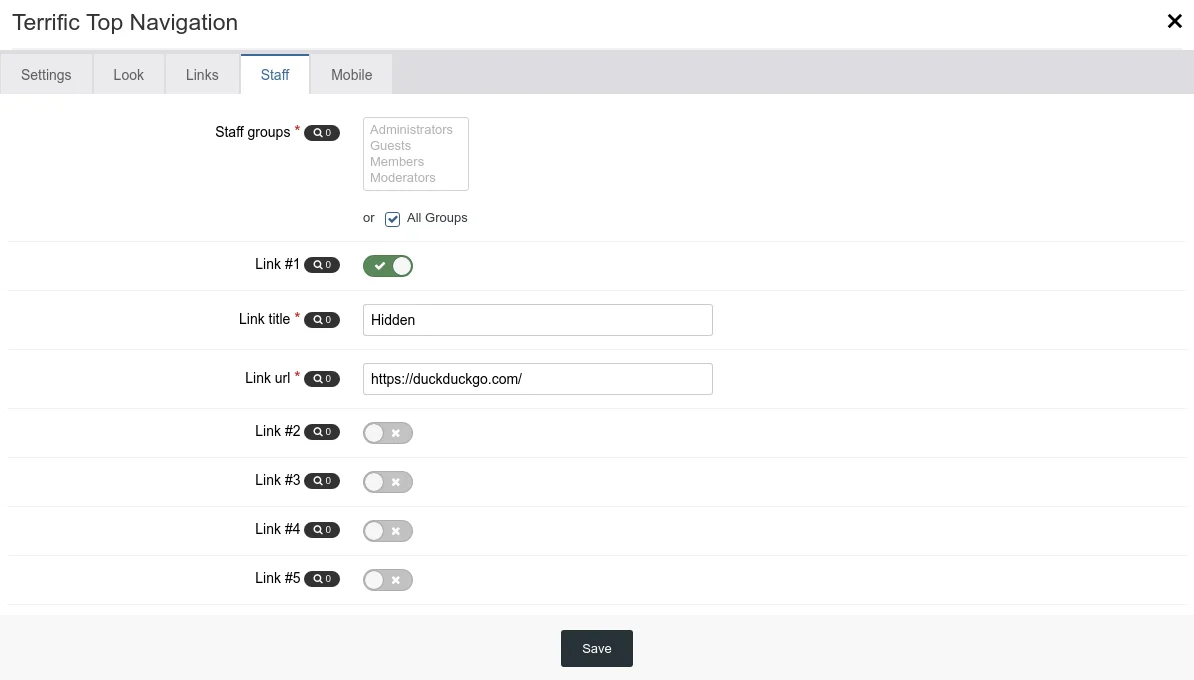Turn on the Link #3 switch
Screen dimensions: 1194x680
tap(388, 482)
